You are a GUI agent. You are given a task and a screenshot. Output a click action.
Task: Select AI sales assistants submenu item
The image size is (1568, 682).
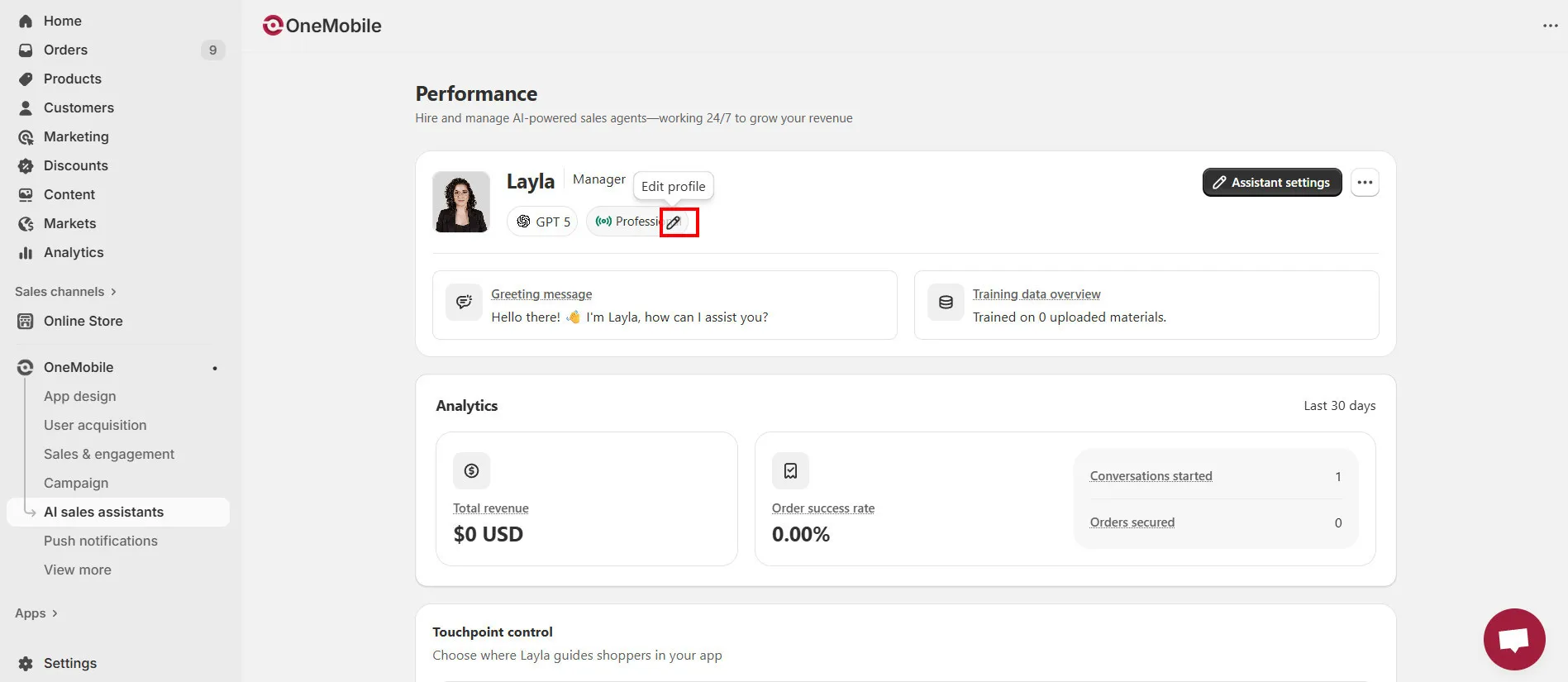pyautogui.click(x=117, y=512)
